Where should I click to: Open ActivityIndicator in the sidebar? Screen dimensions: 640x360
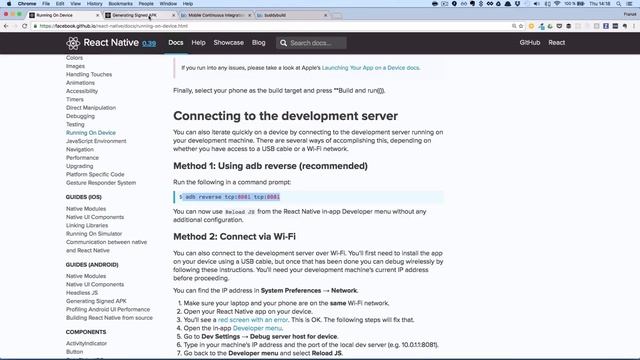pos(87,344)
